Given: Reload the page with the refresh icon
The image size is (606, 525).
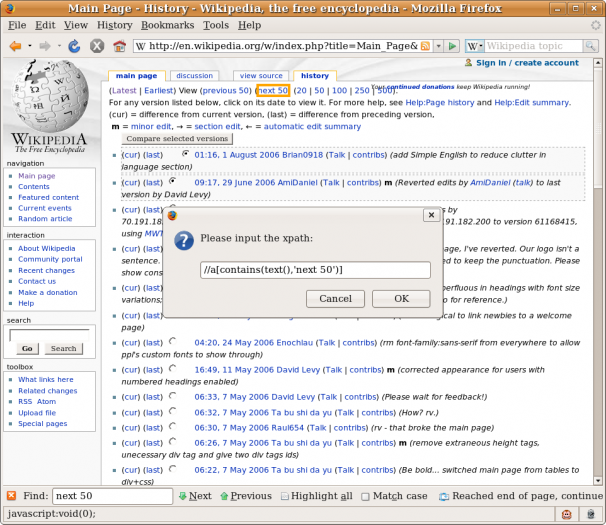Looking at the screenshot, I should point(74,46).
